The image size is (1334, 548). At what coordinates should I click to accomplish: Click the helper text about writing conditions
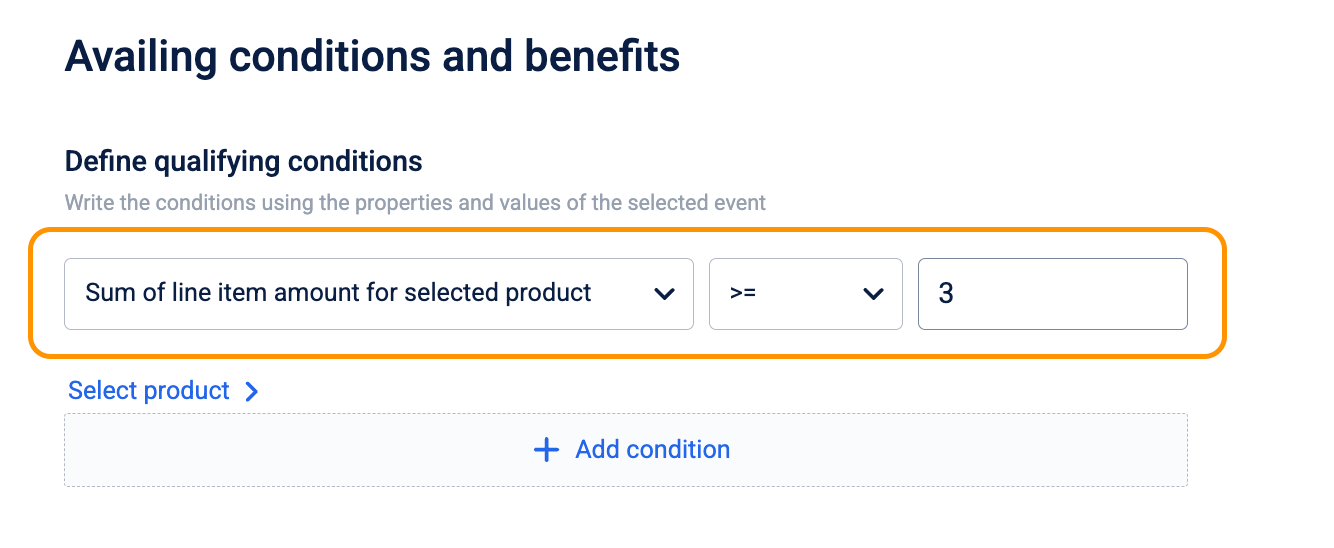[x=415, y=203]
